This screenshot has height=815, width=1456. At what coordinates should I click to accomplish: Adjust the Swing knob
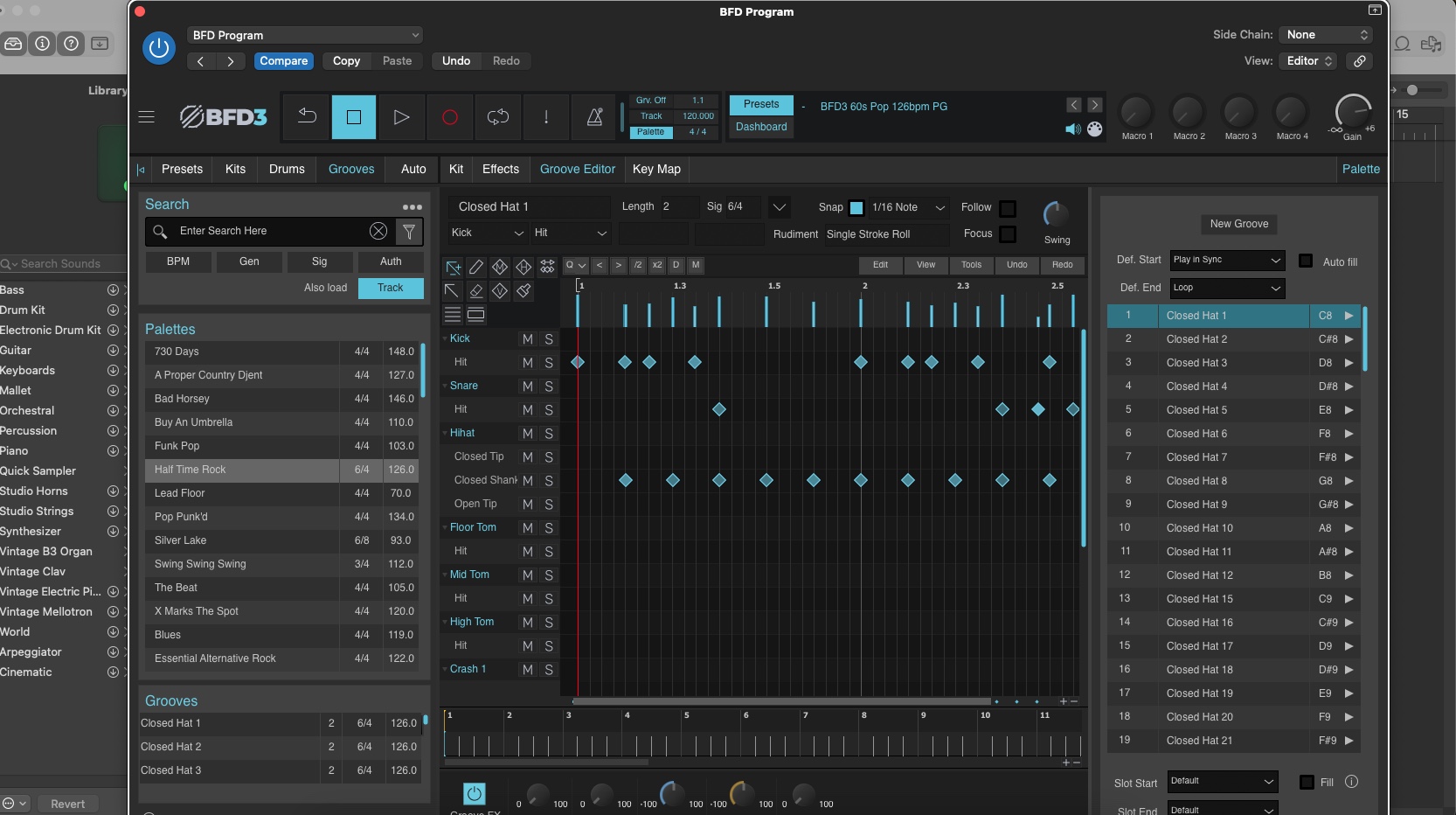pos(1056,215)
